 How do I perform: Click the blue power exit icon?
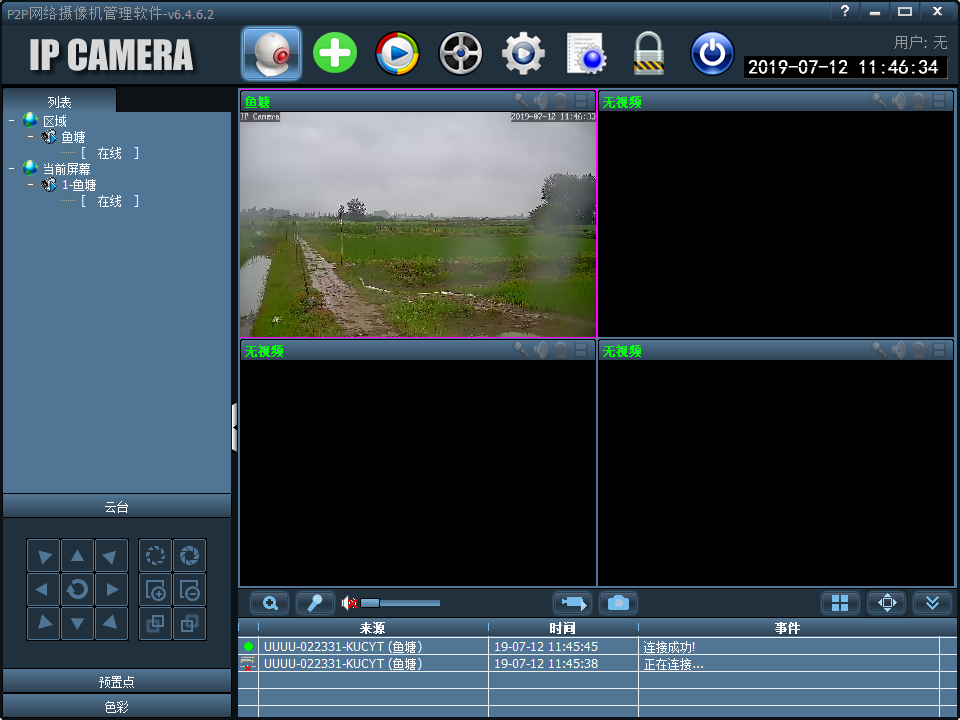pyautogui.click(x=712, y=53)
